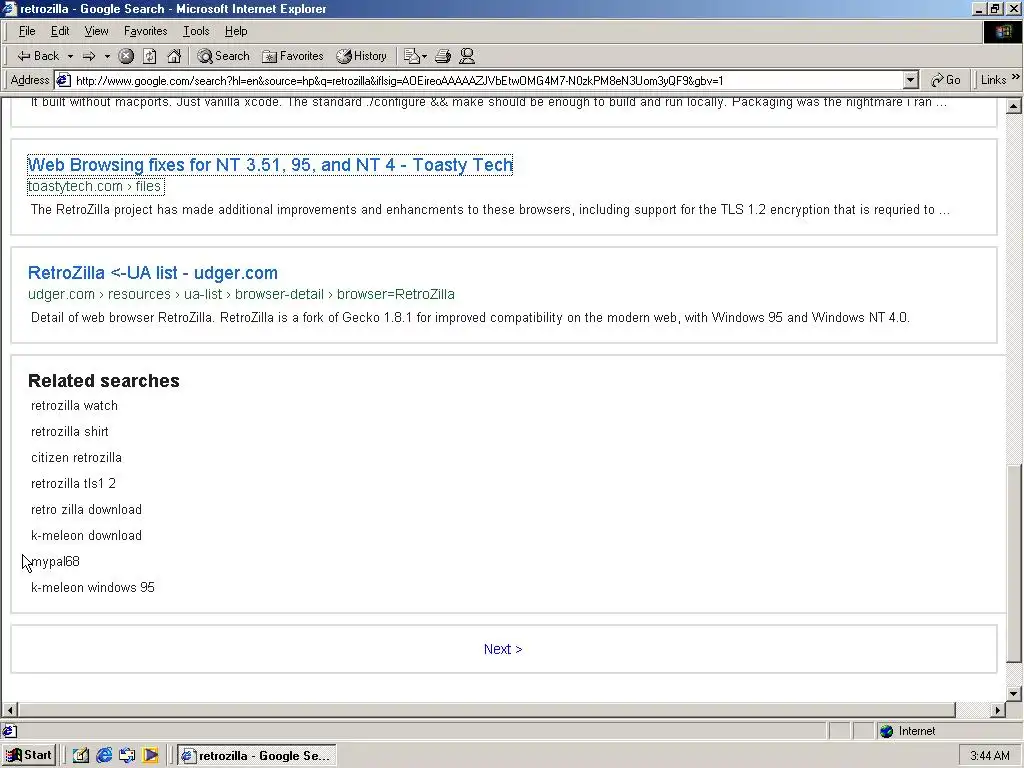Select related search k-meleon download
The image size is (1024, 768).
pos(86,536)
